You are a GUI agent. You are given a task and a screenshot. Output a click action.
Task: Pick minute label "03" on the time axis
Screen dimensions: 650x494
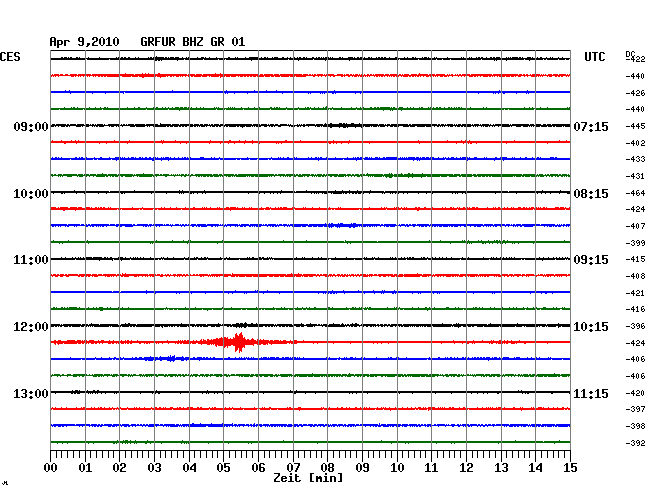154,468
